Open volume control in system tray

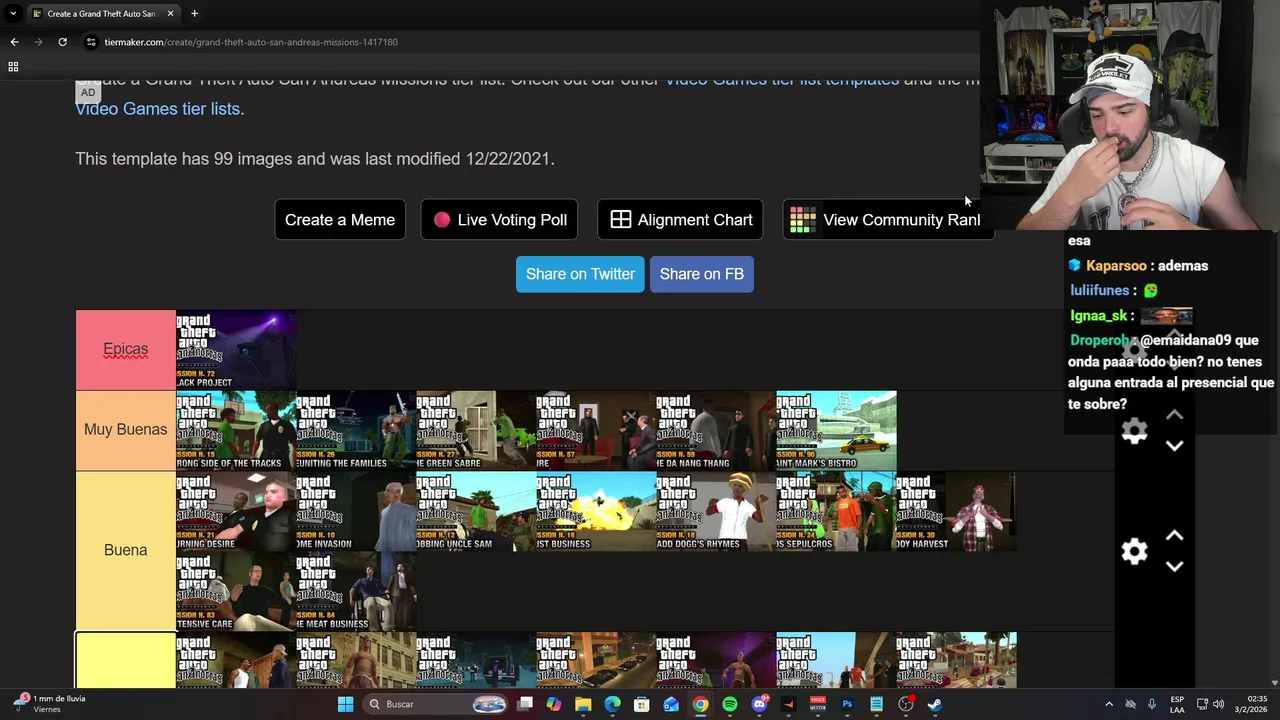pyautogui.click(x=1218, y=704)
